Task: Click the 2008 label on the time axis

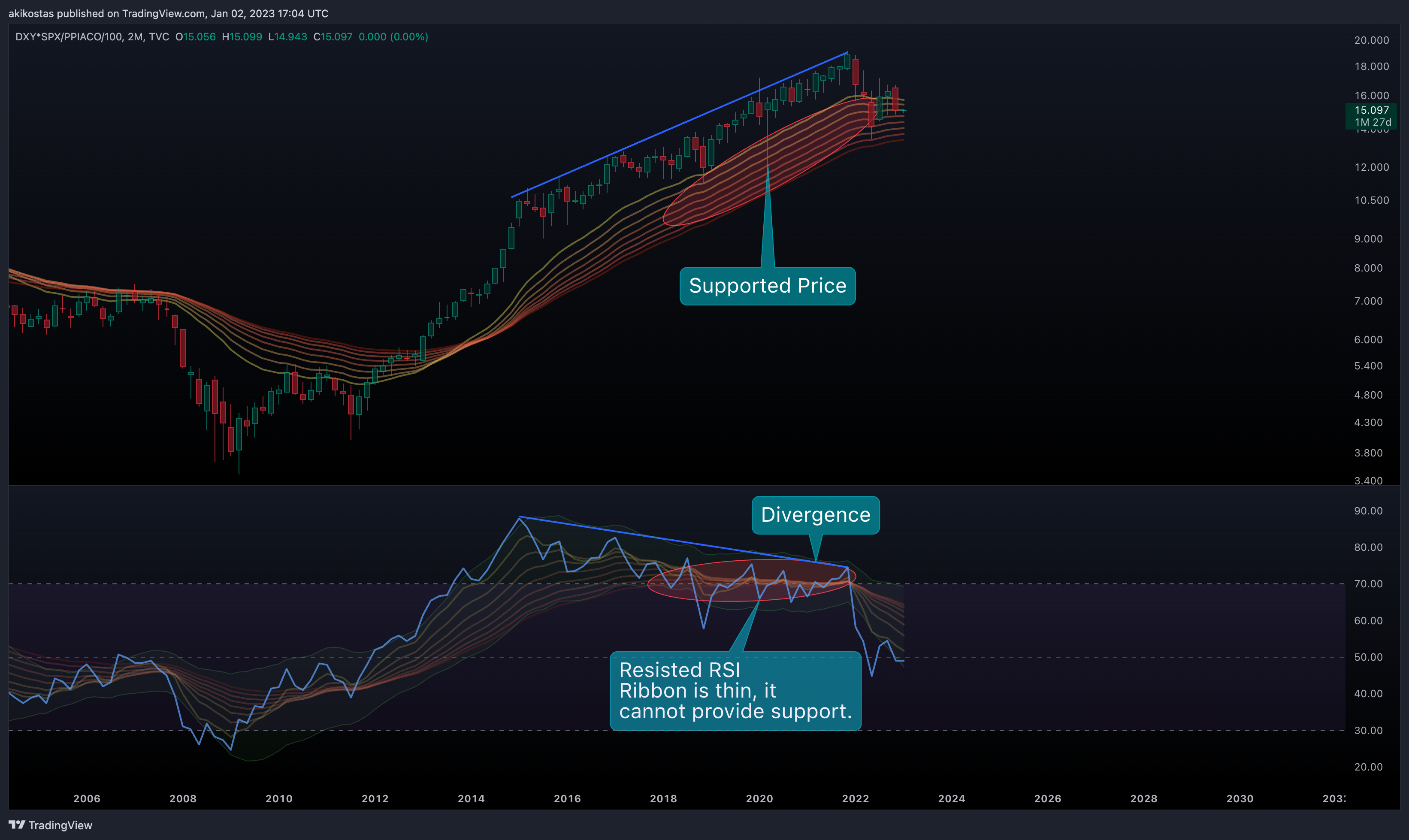Action: point(183,798)
